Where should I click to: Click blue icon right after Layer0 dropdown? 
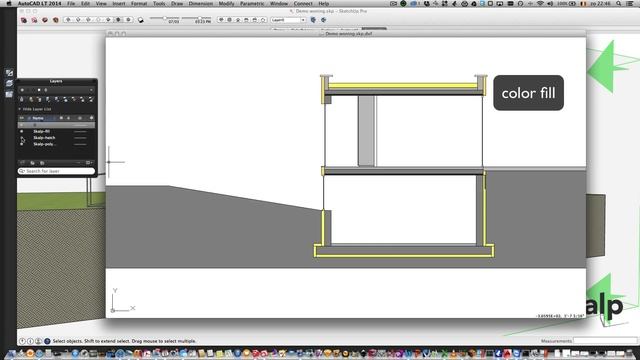313,20
